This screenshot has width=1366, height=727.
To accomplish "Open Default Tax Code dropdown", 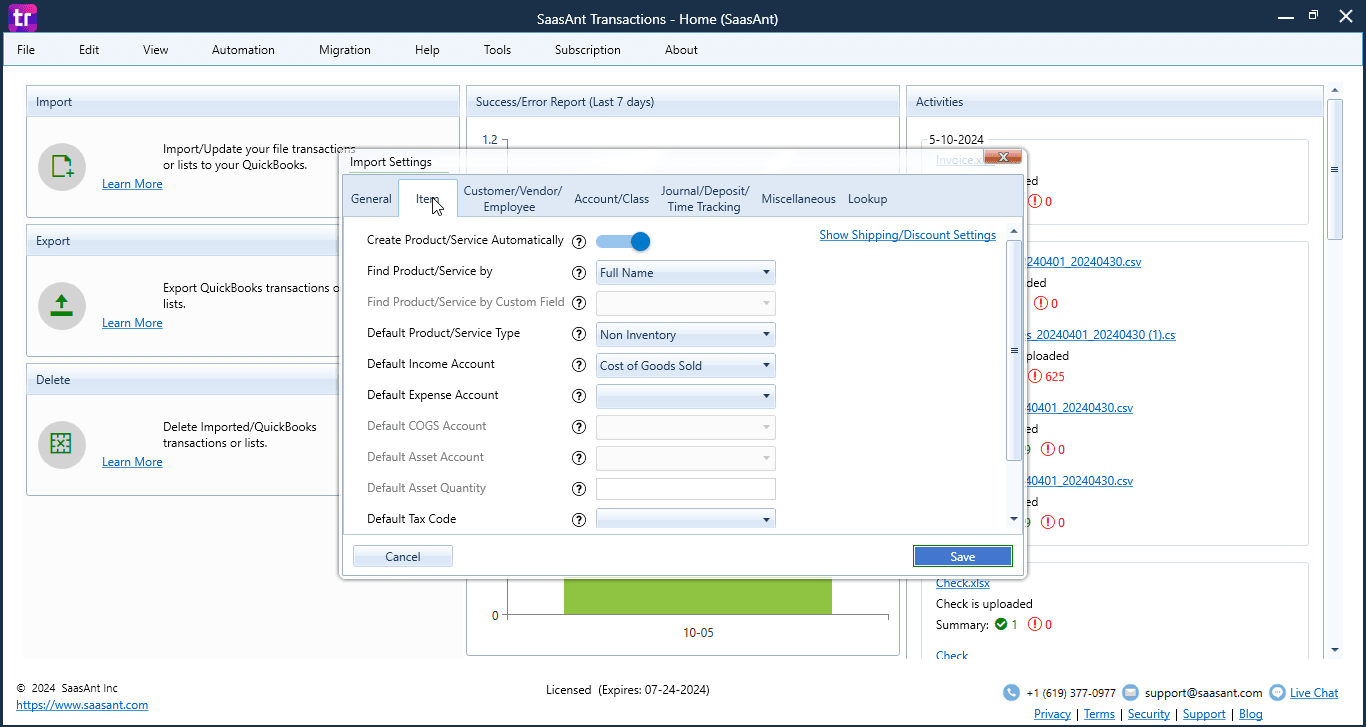I will point(686,518).
